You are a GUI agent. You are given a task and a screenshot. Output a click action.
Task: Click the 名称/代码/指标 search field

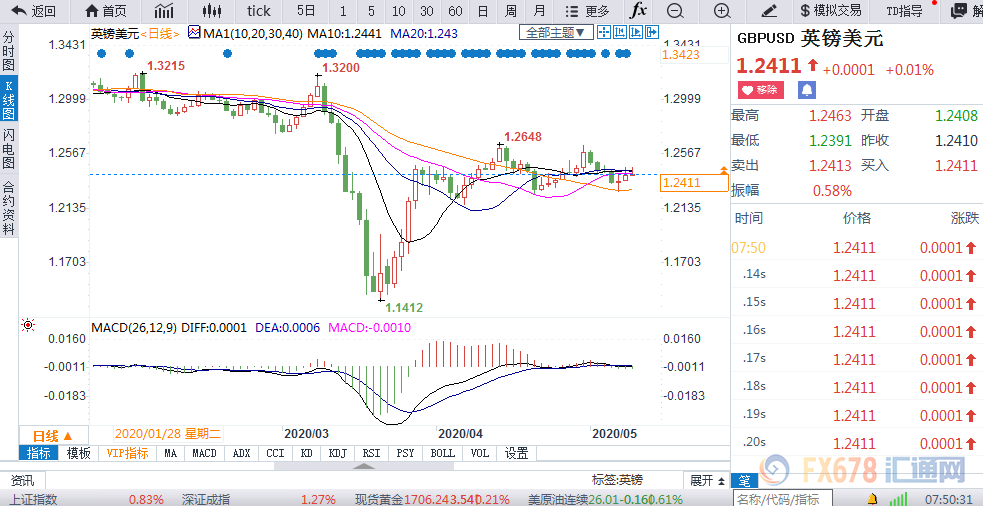coord(779,498)
